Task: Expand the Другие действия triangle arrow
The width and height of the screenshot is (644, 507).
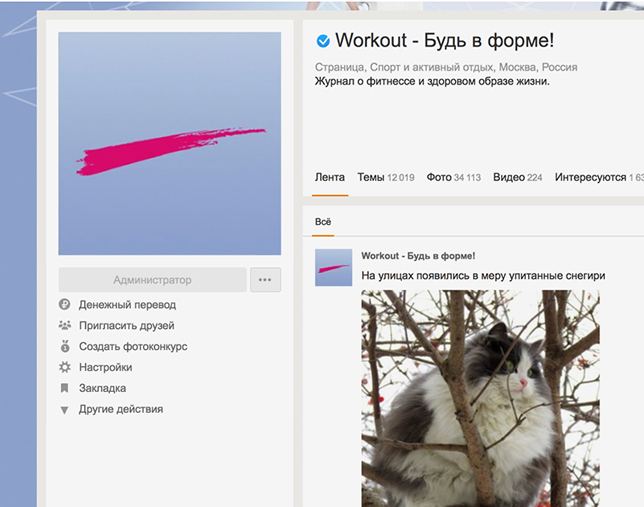Action: 64,410
